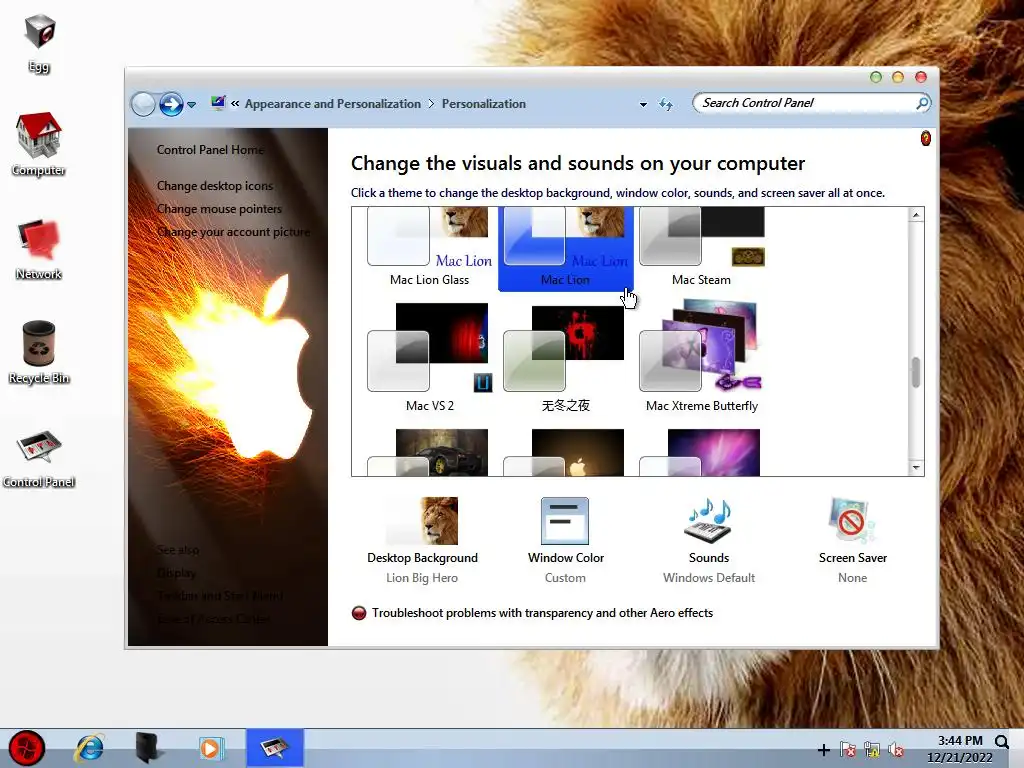Open the address bar history dropdown arrow
This screenshot has height=768, width=1024.
643,104
